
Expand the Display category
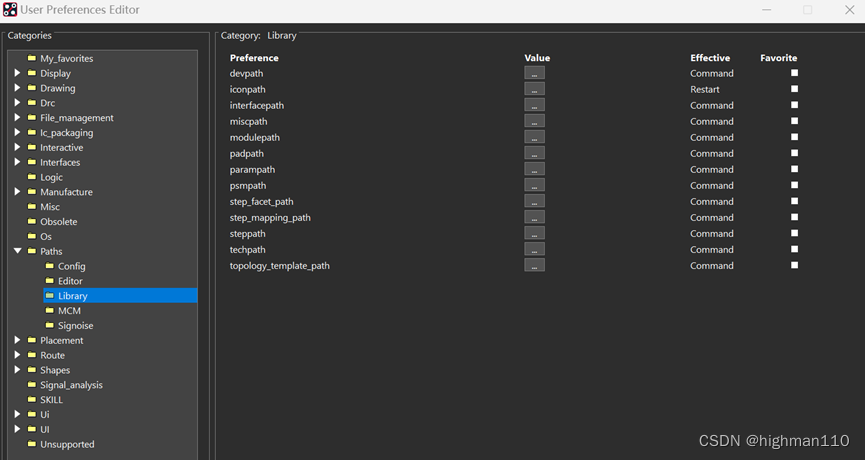tap(17, 73)
